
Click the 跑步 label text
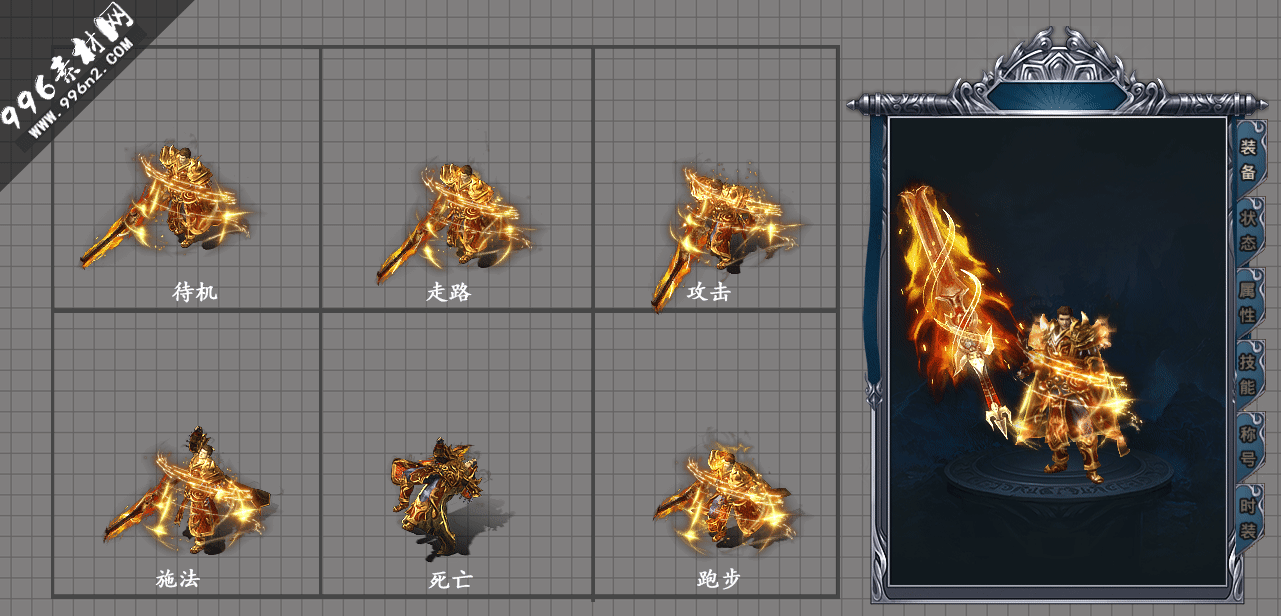[719, 579]
